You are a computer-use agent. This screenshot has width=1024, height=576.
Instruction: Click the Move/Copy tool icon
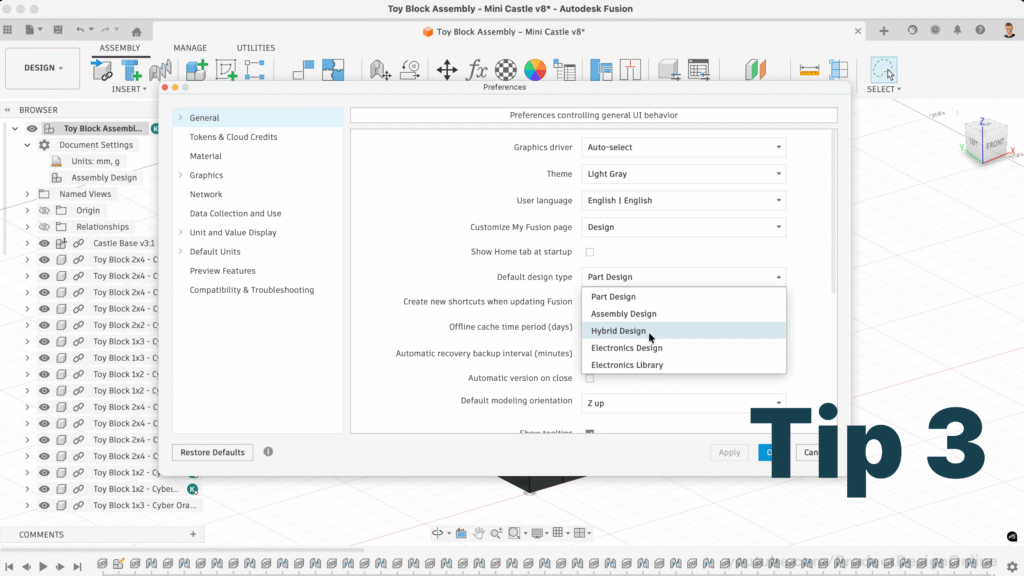pyautogui.click(x=446, y=70)
